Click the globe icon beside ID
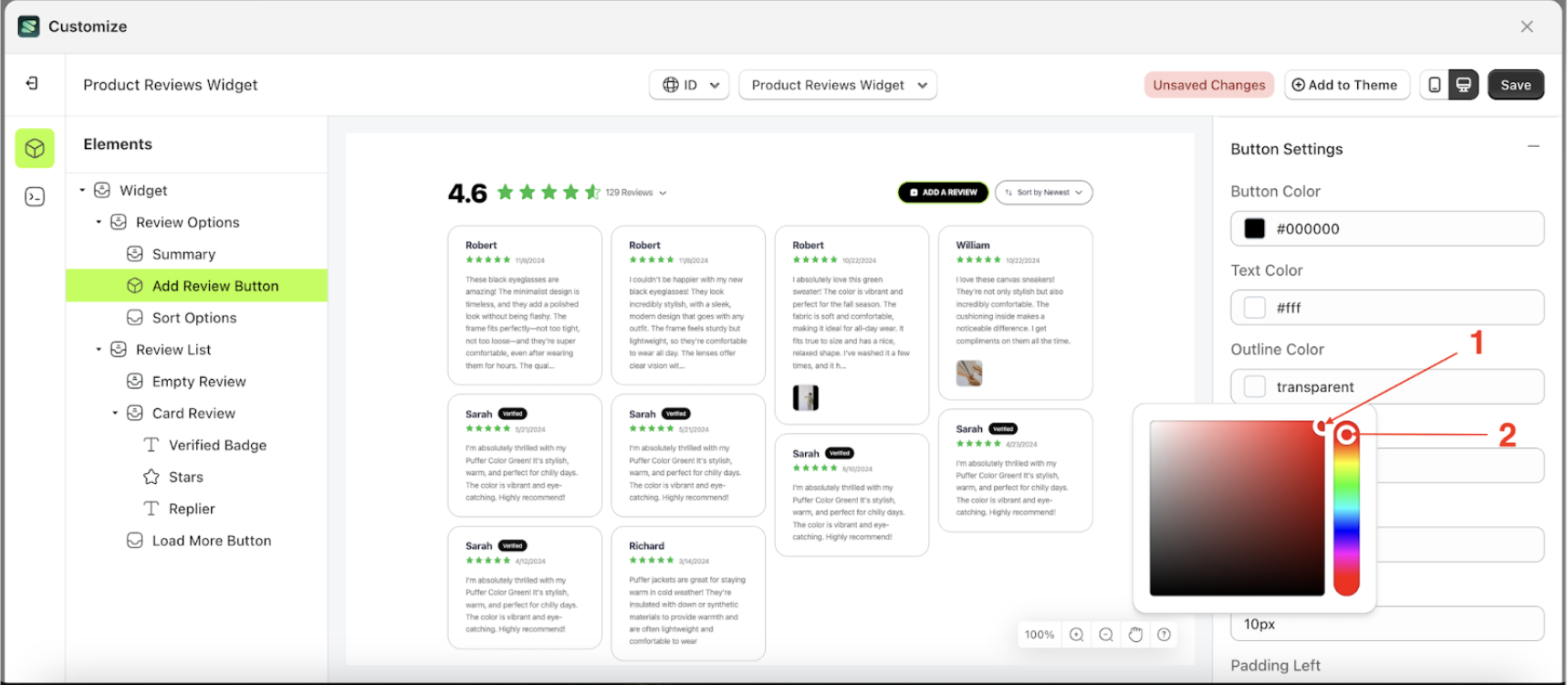Screen dimensions: 1568x685 tap(671, 85)
